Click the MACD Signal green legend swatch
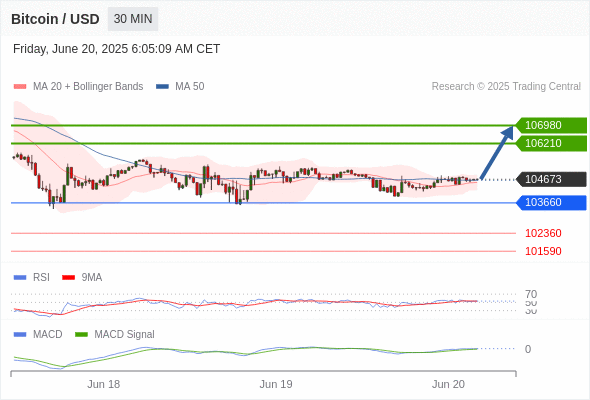The image size is (590, 400). coord(81,334)
